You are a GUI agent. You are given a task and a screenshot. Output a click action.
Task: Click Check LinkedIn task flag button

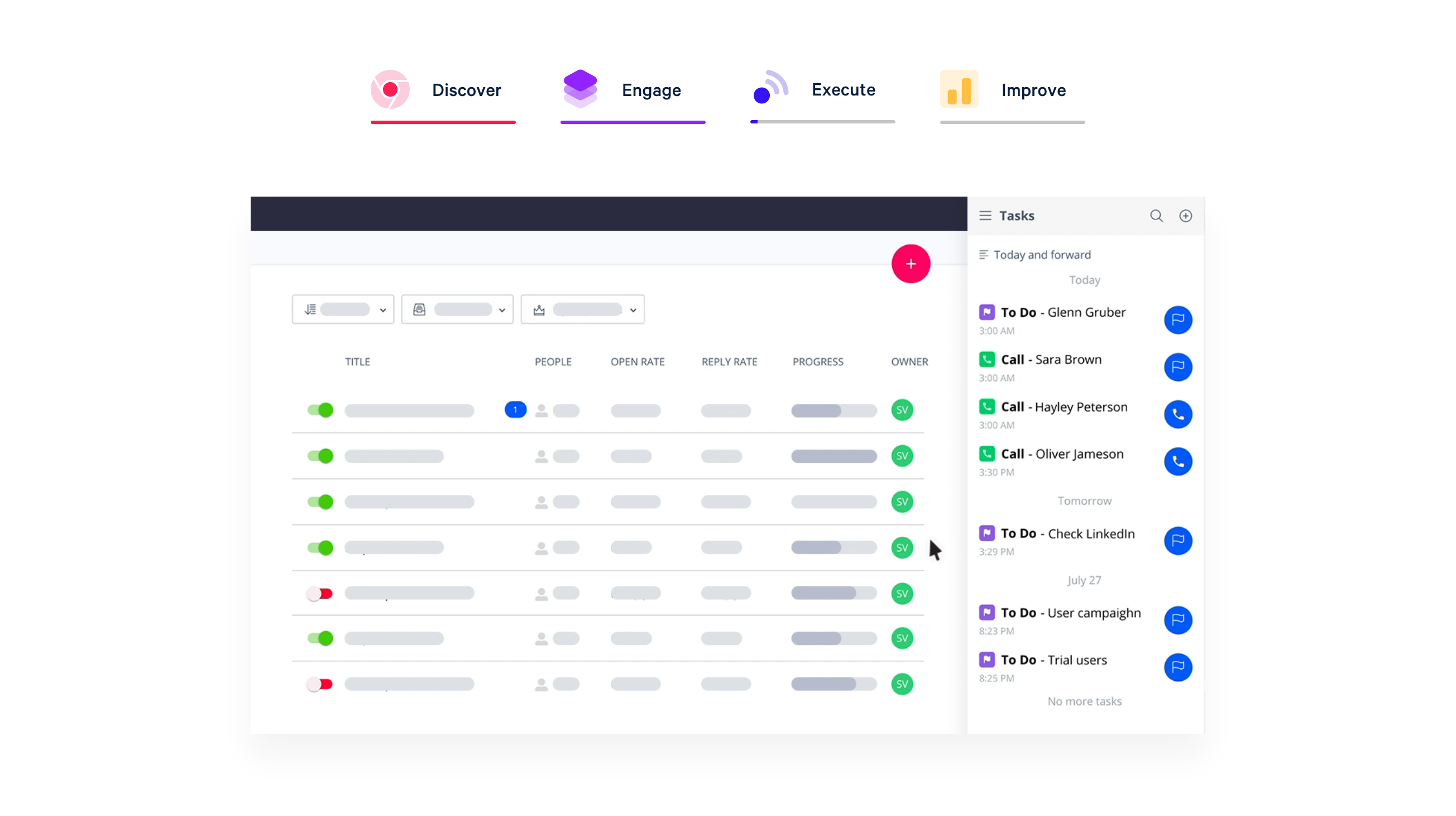tap(1178, 541)
